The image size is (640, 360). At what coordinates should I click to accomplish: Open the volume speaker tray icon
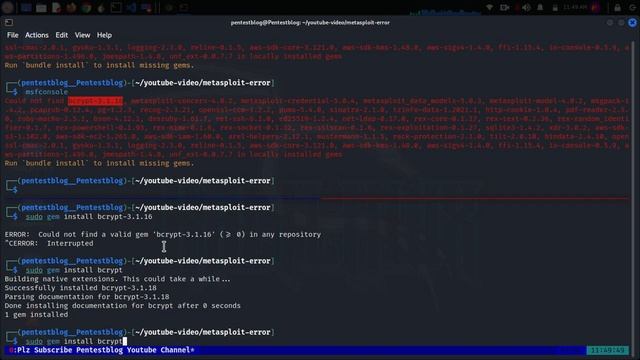527,7
